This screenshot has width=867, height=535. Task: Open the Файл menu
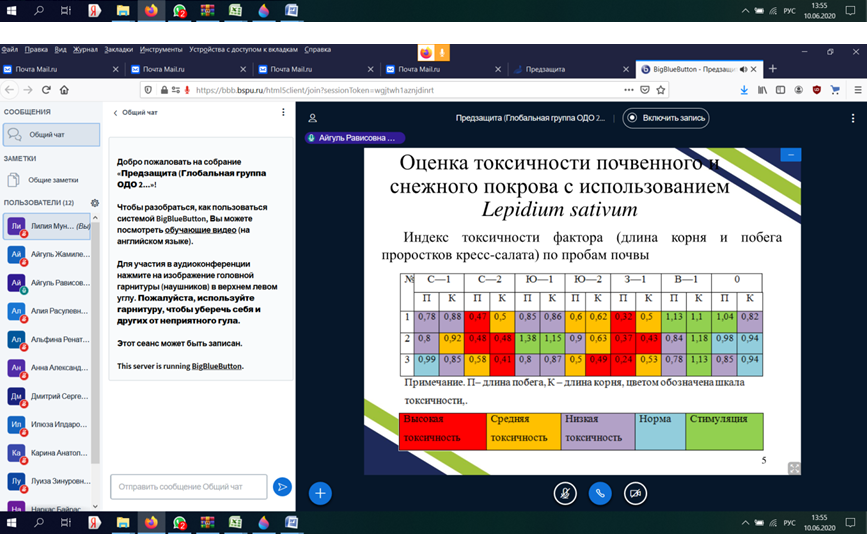(9, 49)
